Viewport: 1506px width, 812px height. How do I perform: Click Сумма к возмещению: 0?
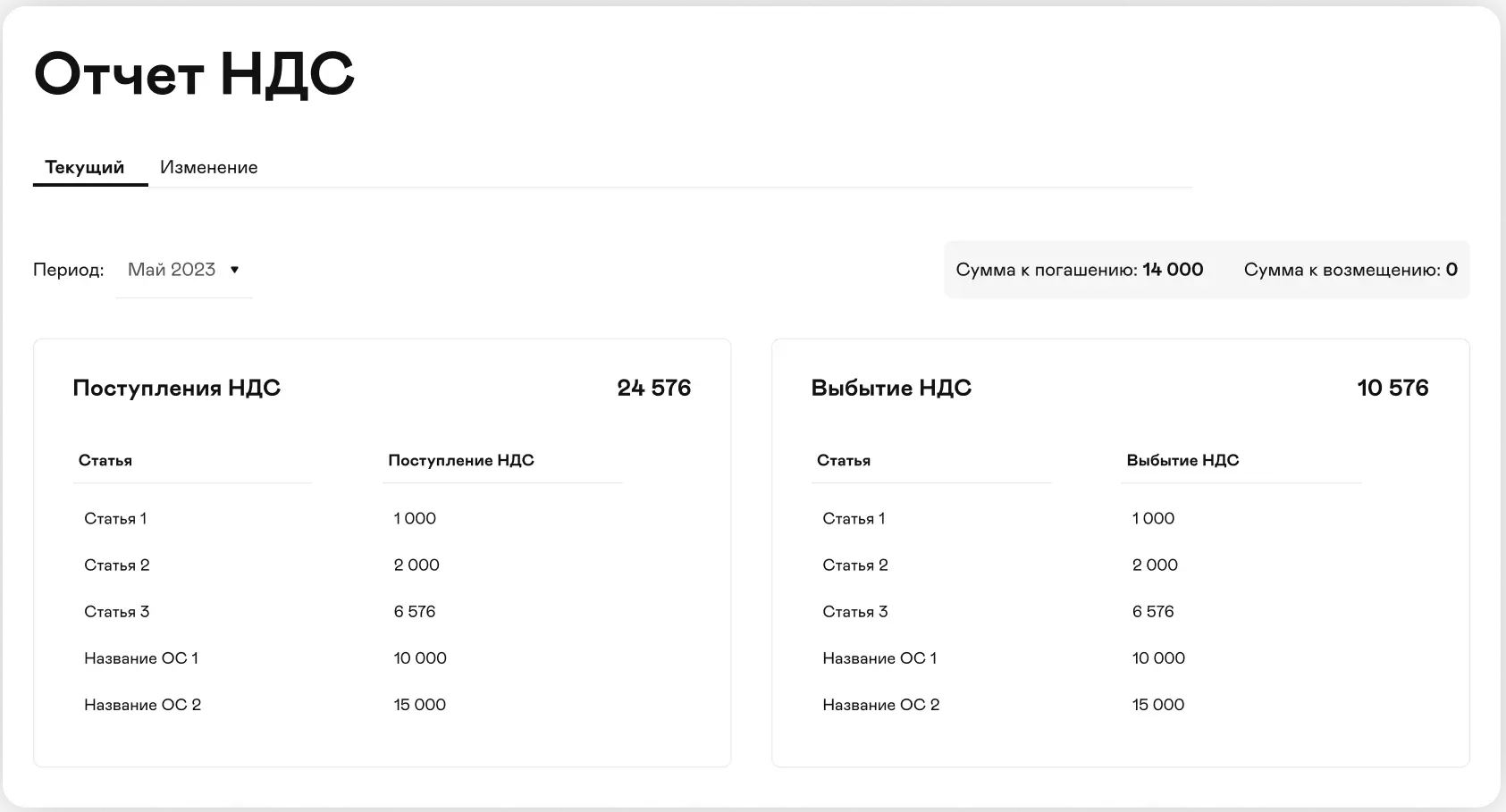coord(1350,270)
